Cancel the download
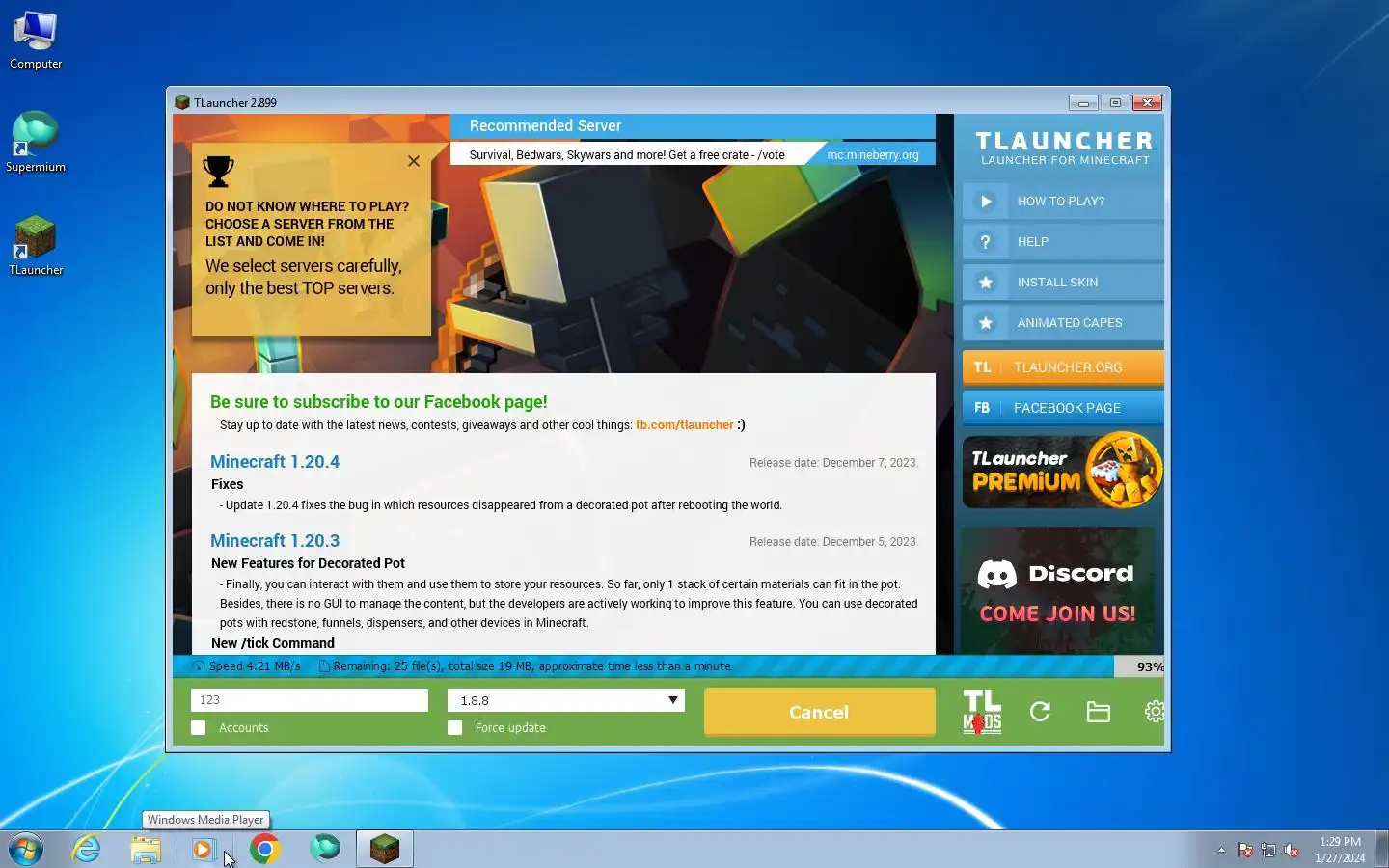This screenshot has width=1389, height=868. (820, 712)
